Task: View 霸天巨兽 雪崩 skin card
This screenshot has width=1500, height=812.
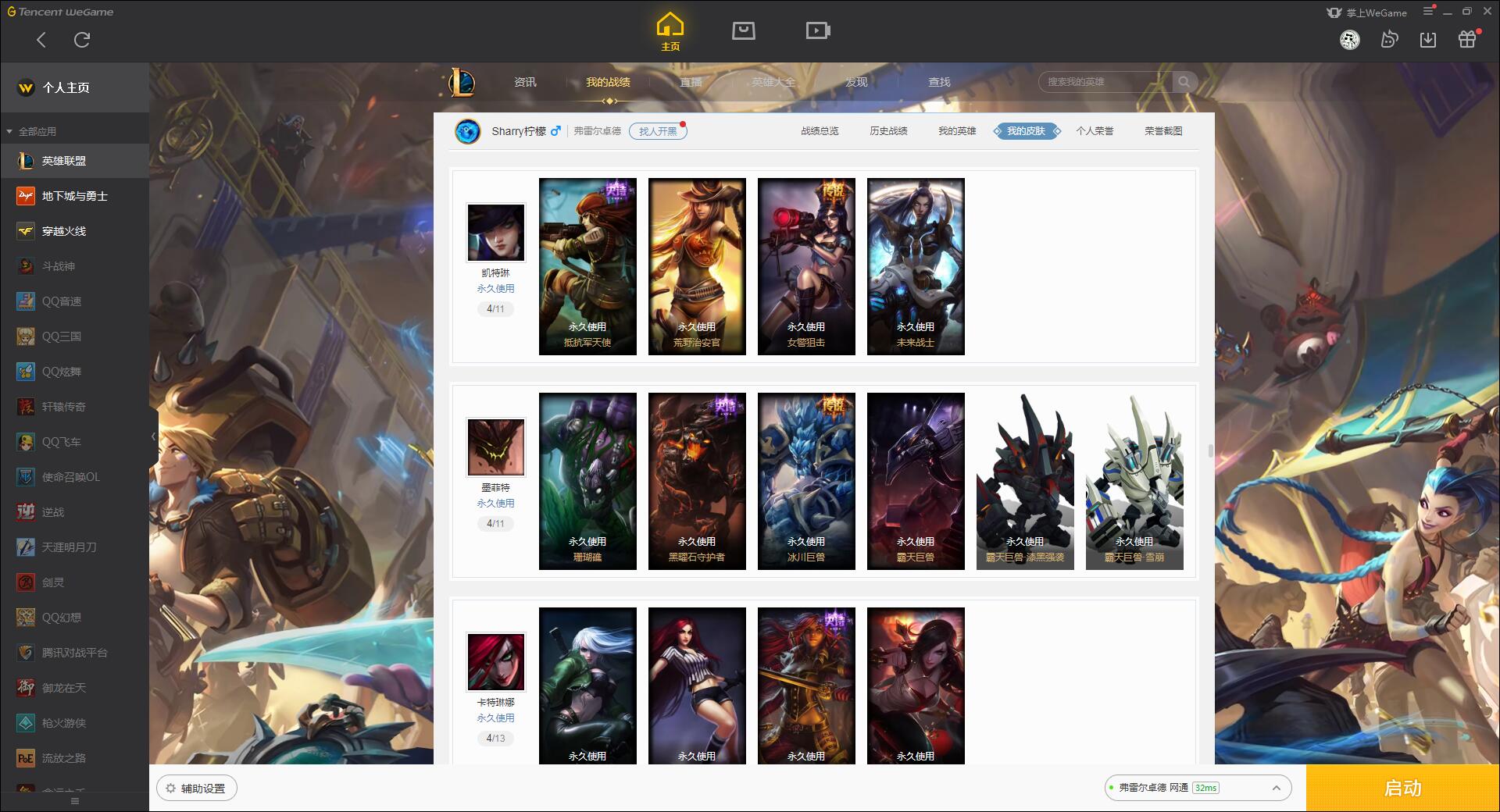Action: (1134, 481)
